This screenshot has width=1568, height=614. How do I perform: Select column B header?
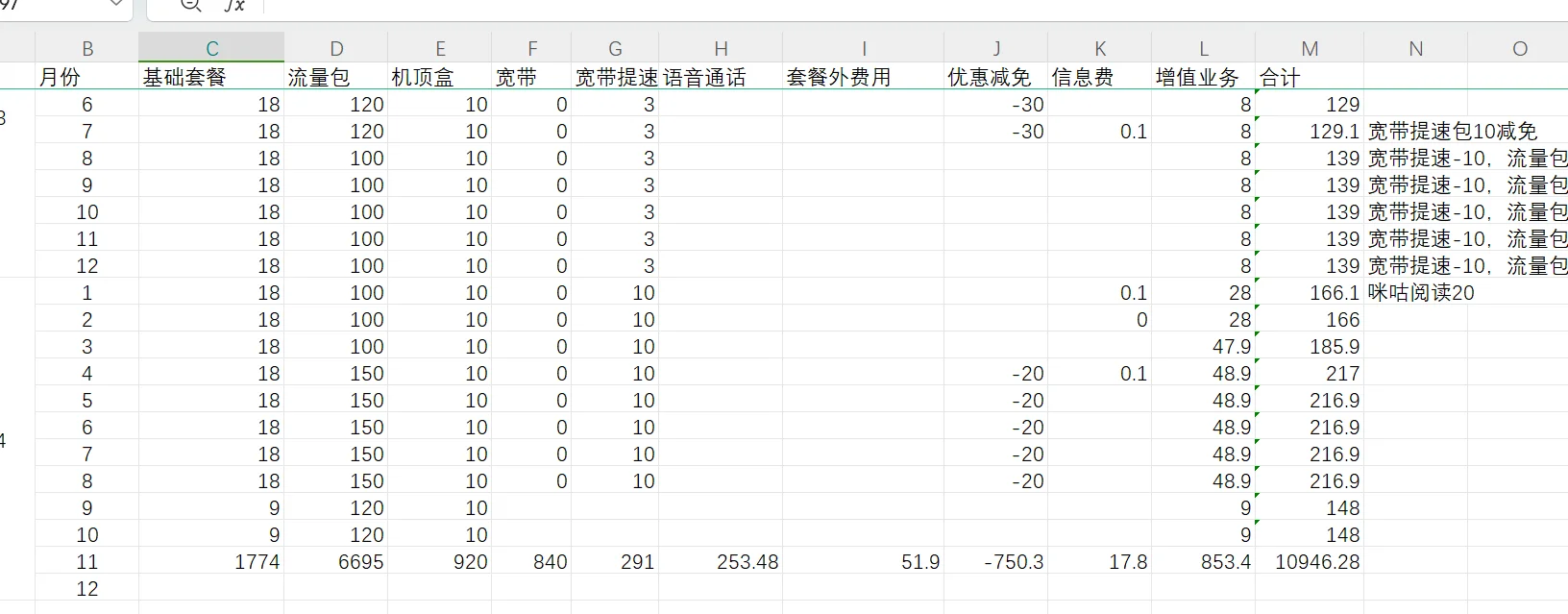(x=87, y=49)
